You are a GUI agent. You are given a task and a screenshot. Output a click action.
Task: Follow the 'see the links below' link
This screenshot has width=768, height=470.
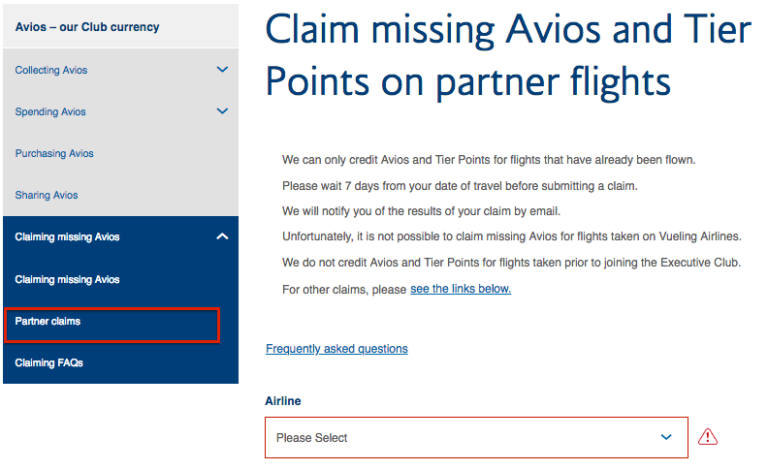pyautogui.click(x=460, y=289)
